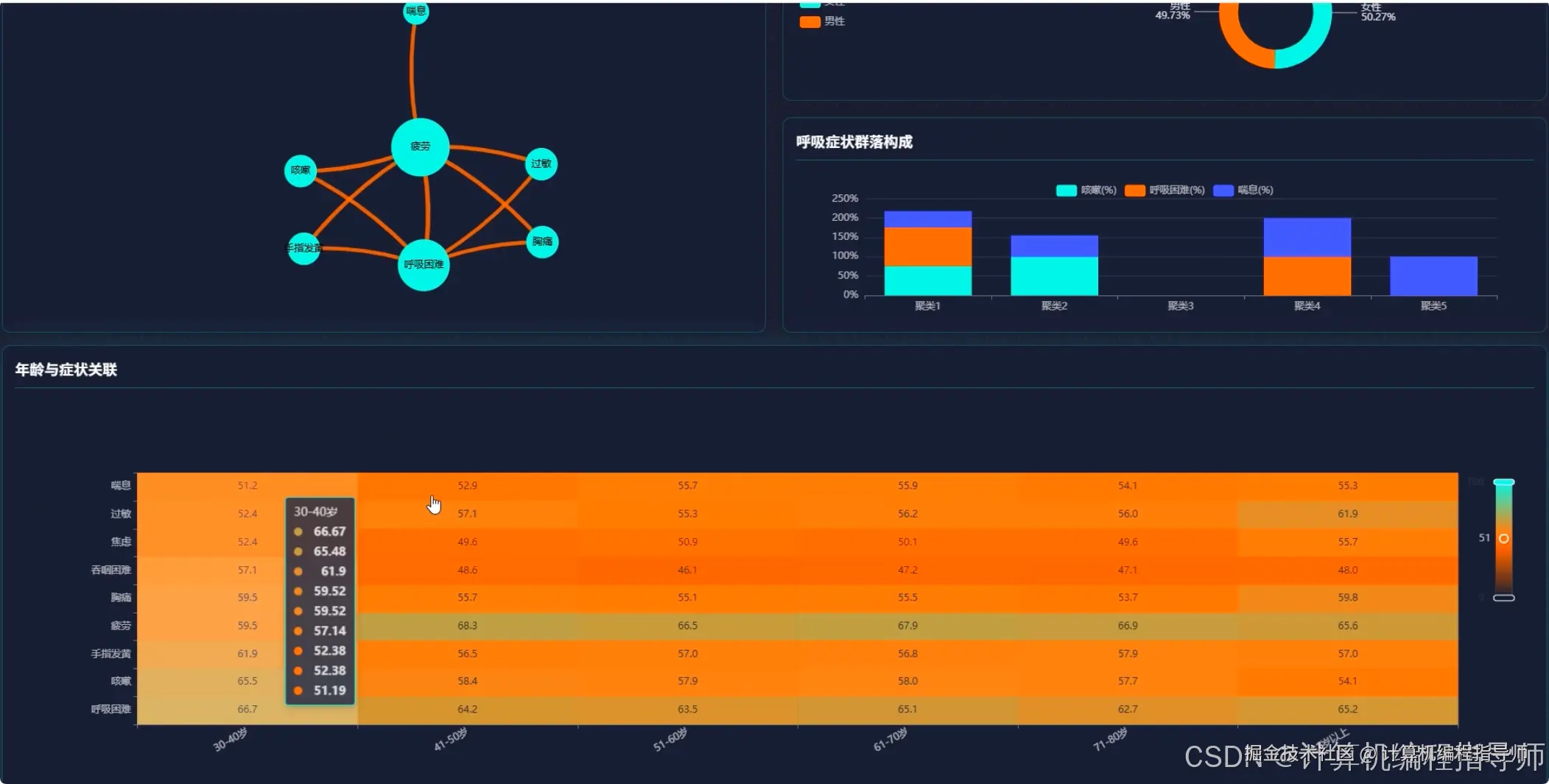Click heatmap cell 55.9 in 喘息 row
Screen dimensions: 1549x784
point(907,486)
